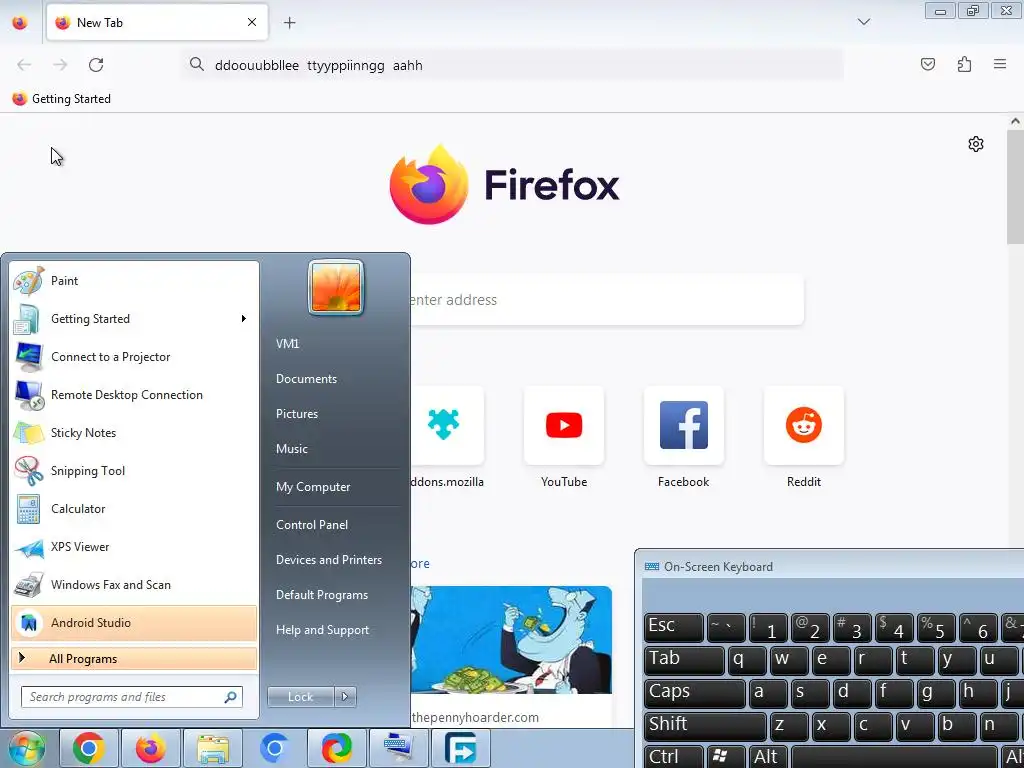This screenshot has width=1024, height=768.
Task: Open XPS Viewer
Action: 134,547
